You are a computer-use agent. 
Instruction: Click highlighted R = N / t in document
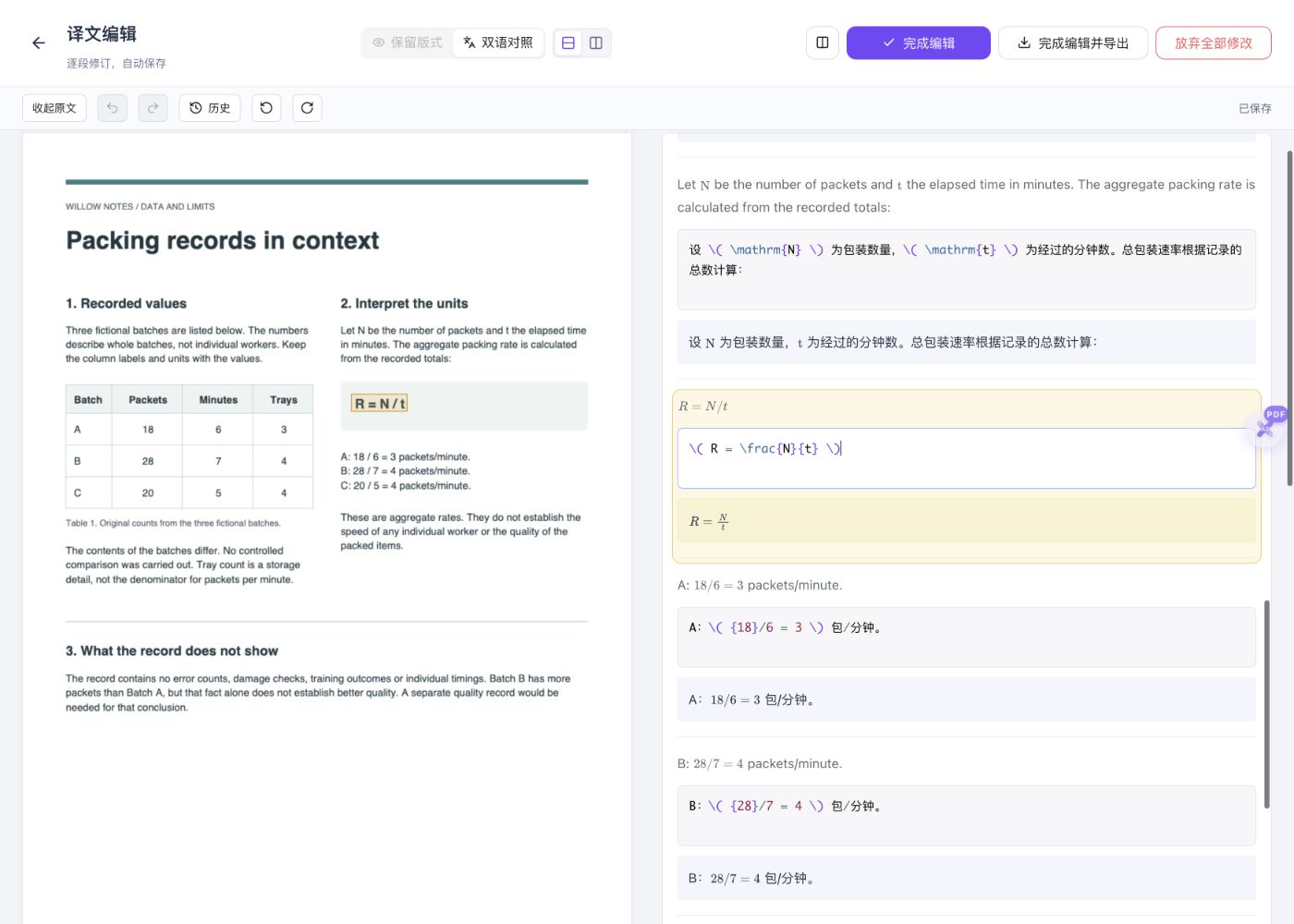(379, 404)
